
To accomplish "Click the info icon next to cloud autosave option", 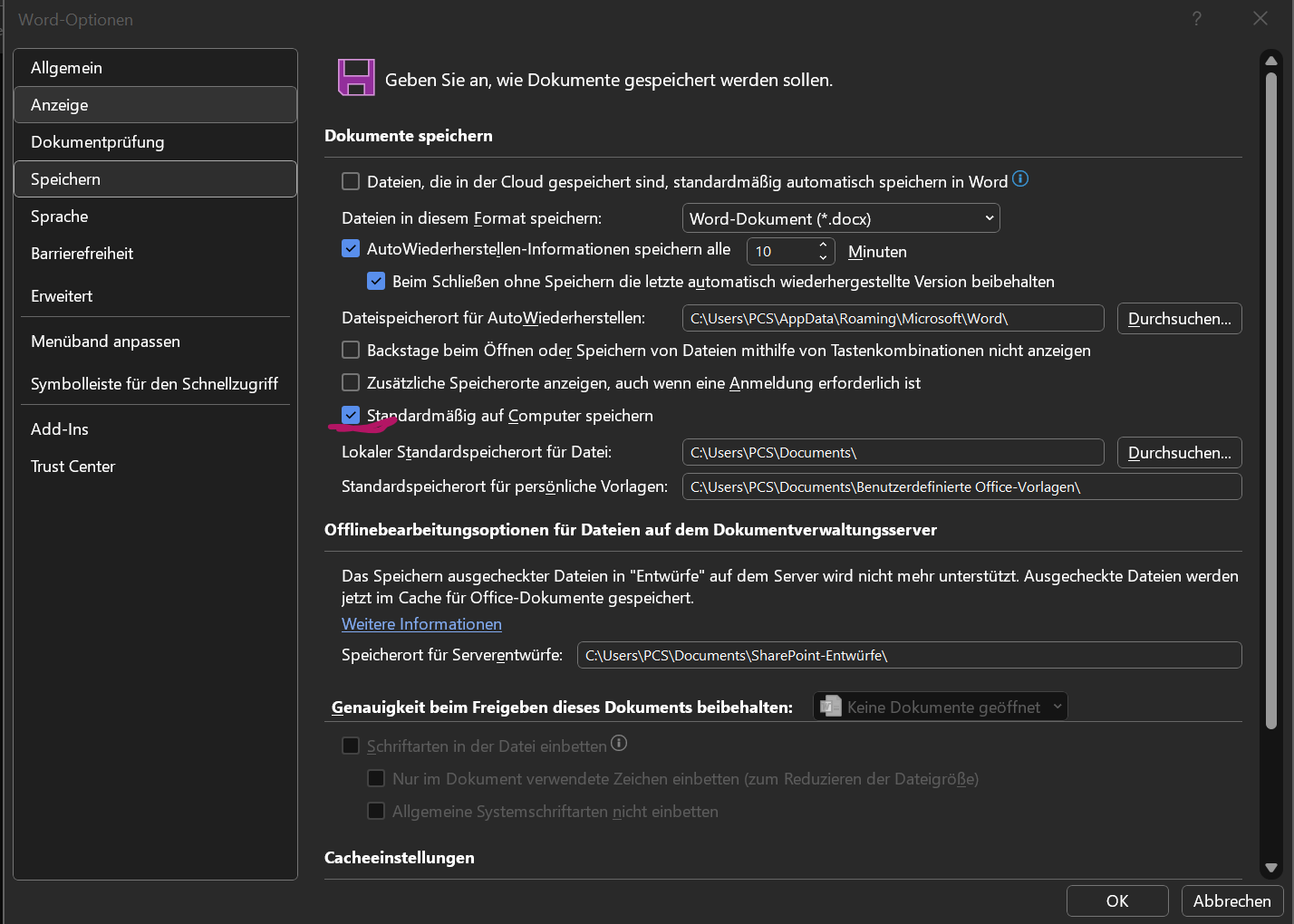I will (1020, 179).
